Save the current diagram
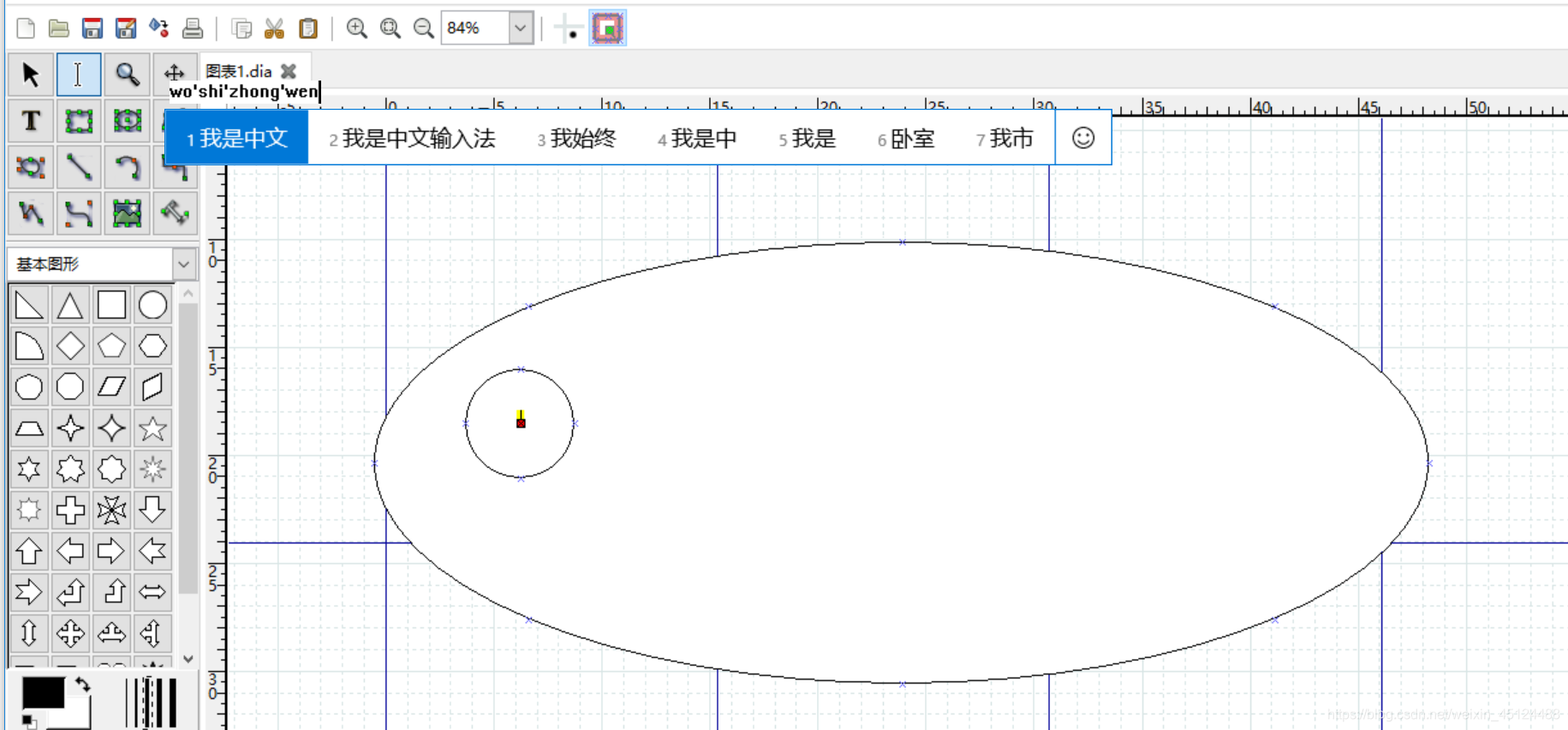This screenshot has width=1568, height=730. (92, 28)
